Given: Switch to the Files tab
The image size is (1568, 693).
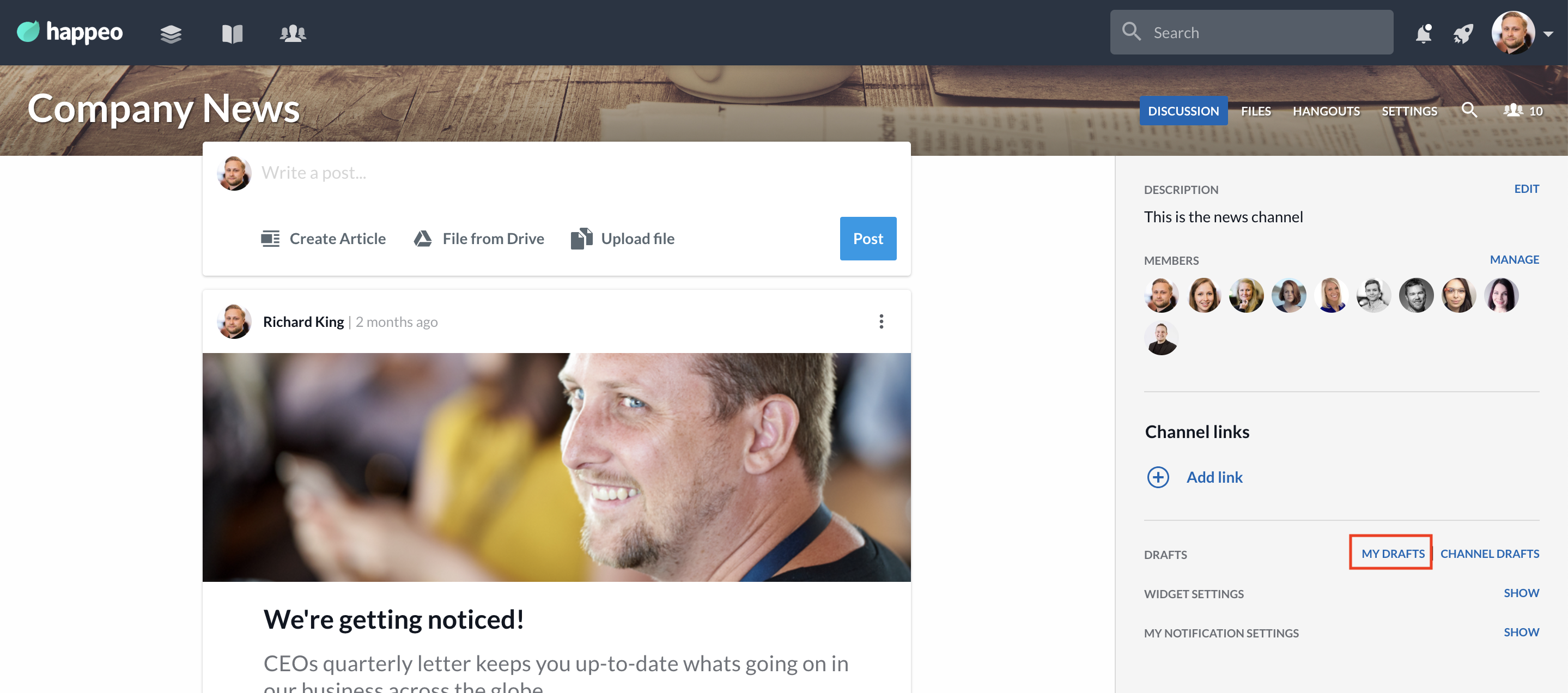Looking at the screenshot, I should [x=1256, y=111].
